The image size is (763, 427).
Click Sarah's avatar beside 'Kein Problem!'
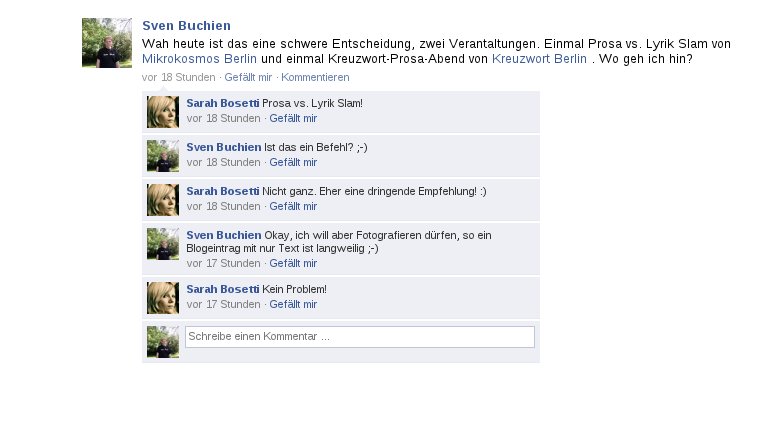(163, 298)
